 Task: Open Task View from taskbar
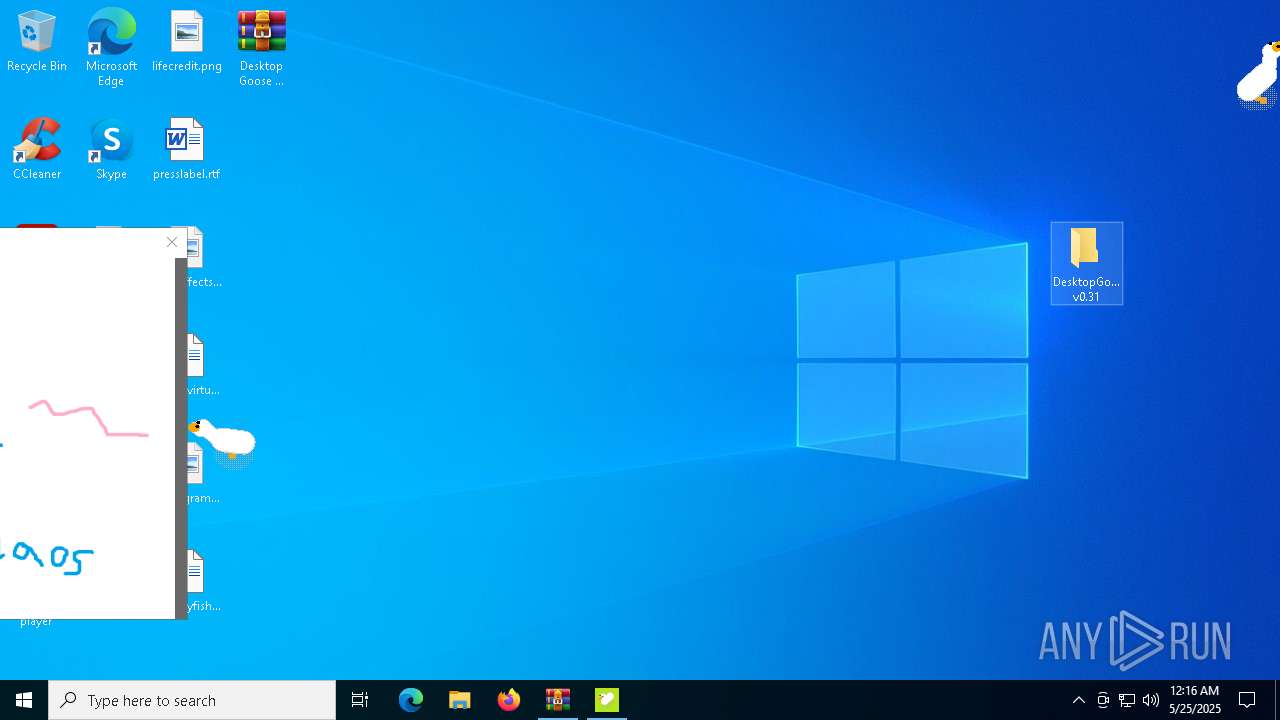360,700
